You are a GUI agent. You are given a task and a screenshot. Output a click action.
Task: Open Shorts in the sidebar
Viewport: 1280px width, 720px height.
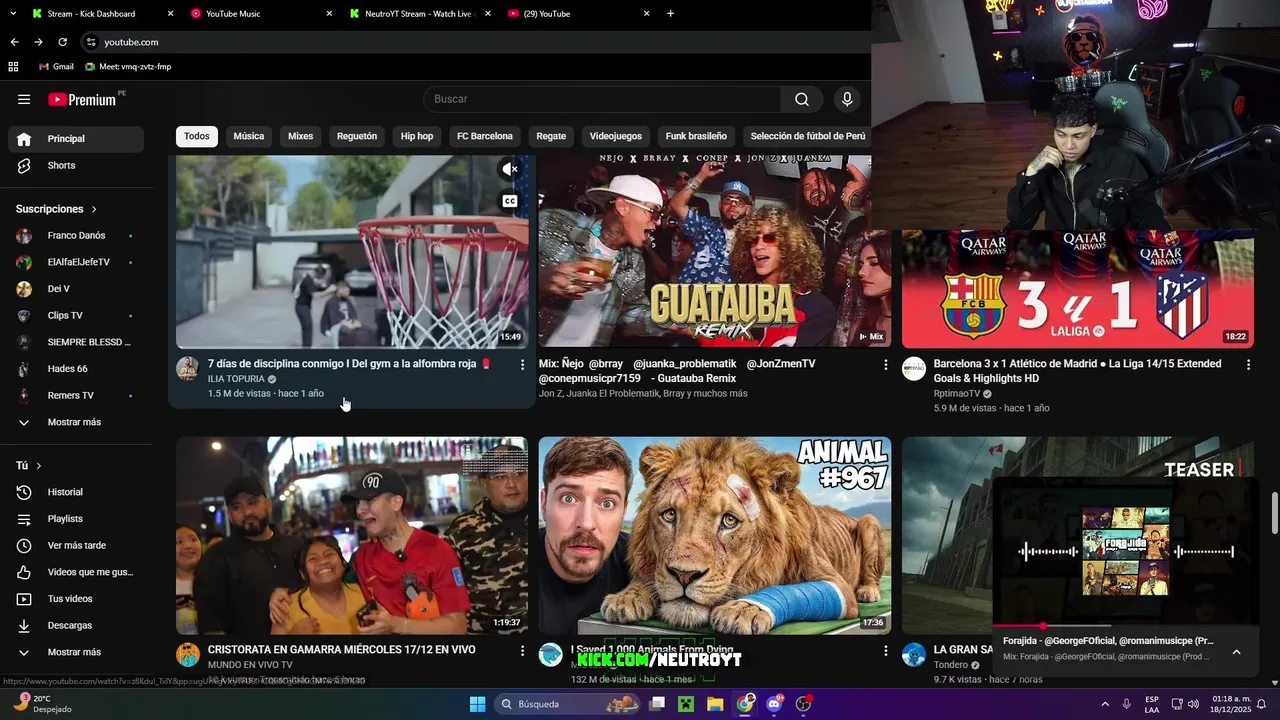coord(76,165)
